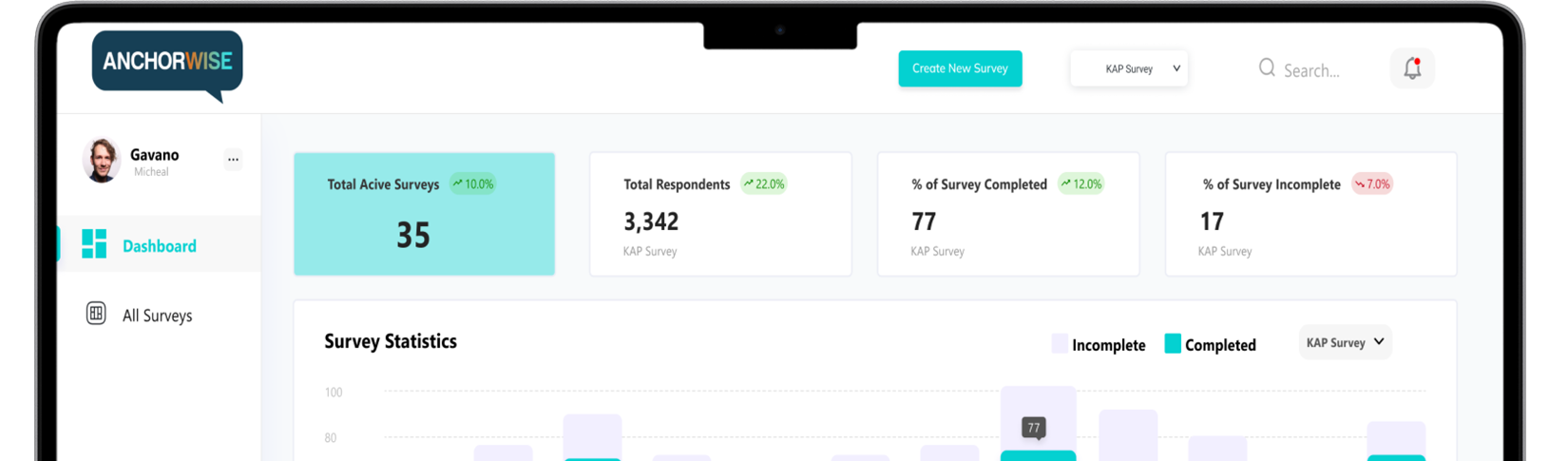The width and height of the screenshot is (1568, 461).
Task: Click the notification bell icon
Action: (x=1412, y=68)
